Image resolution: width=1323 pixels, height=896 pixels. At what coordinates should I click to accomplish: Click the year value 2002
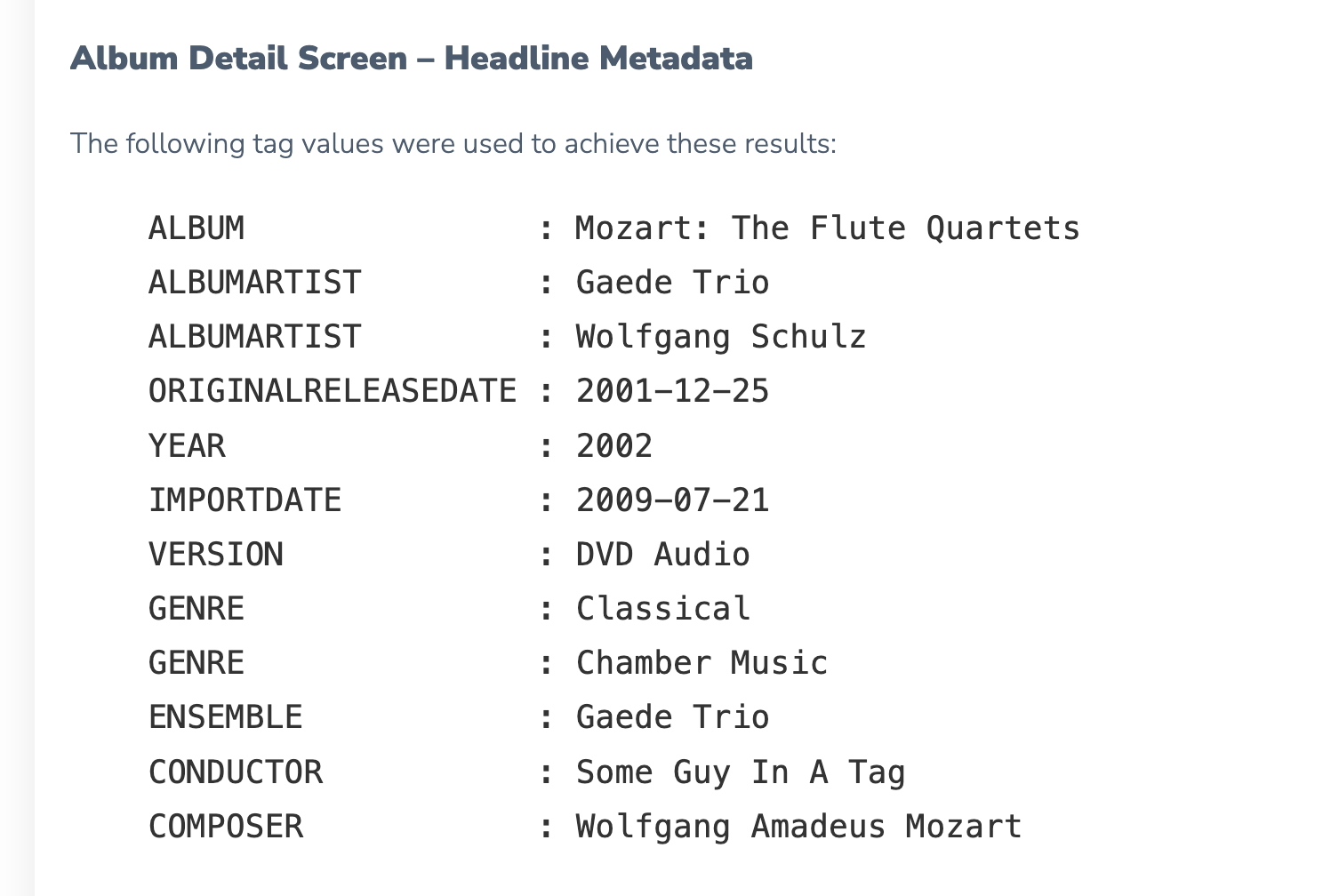(x=614, y=445)
